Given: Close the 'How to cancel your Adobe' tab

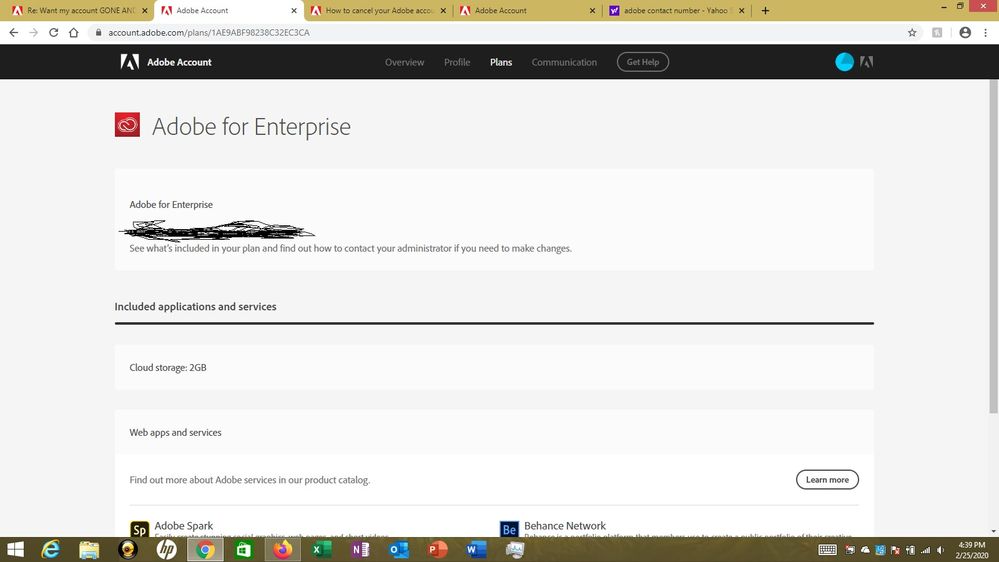Looking at the screenshot, I should (443, 10).
